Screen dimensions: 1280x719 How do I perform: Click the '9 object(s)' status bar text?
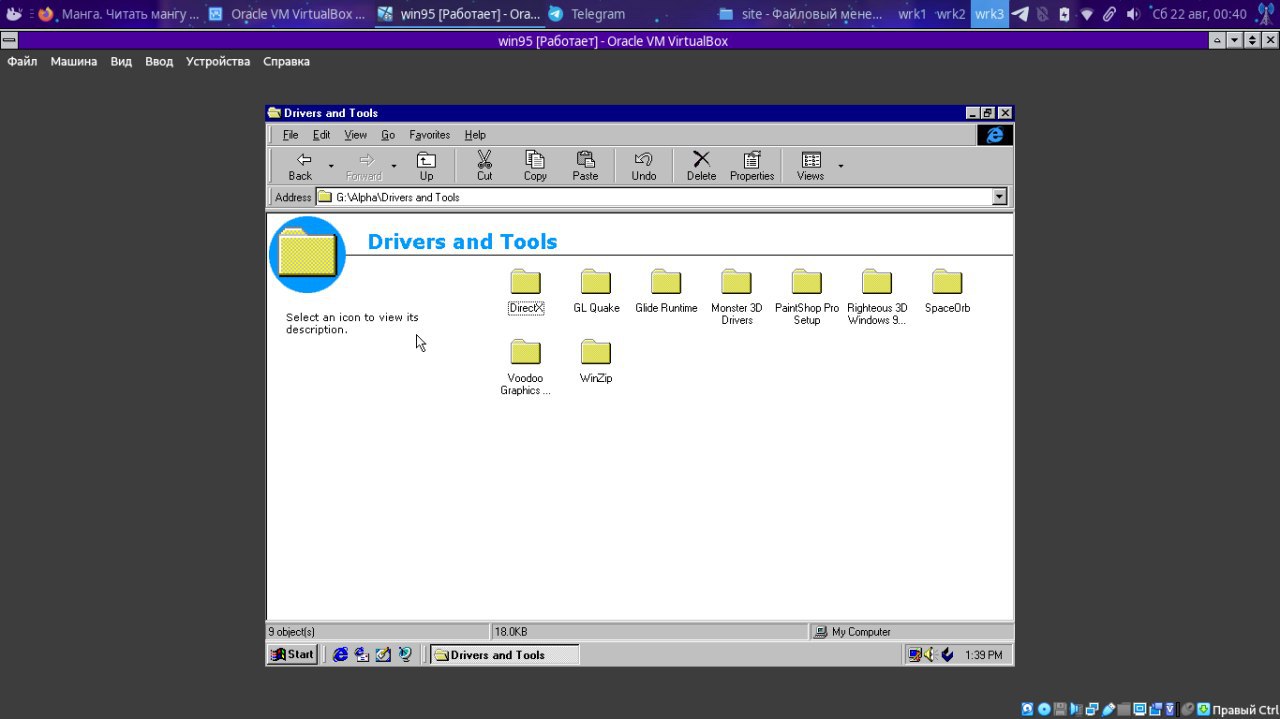click(x=291, y=632)
